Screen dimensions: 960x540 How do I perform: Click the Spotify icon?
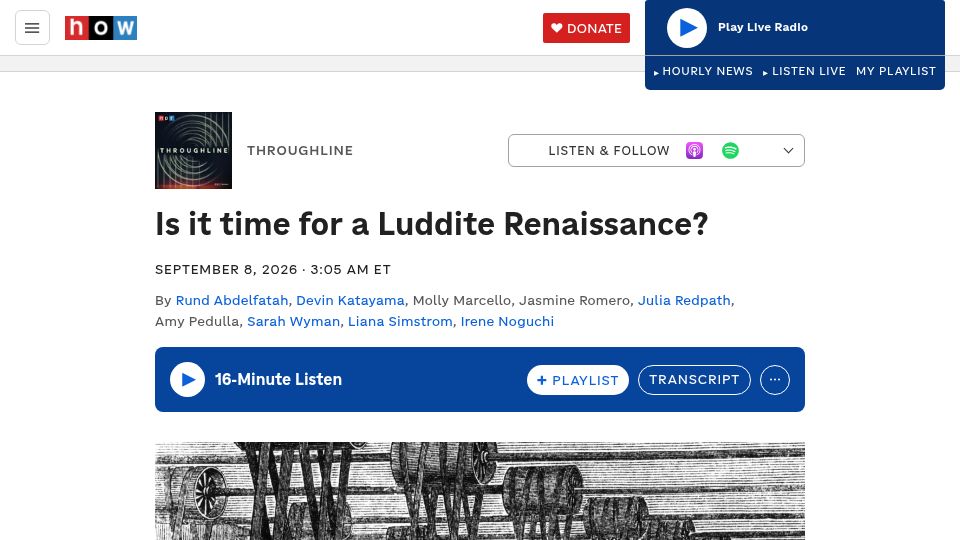pyautogui.click(x=730, y=151)
